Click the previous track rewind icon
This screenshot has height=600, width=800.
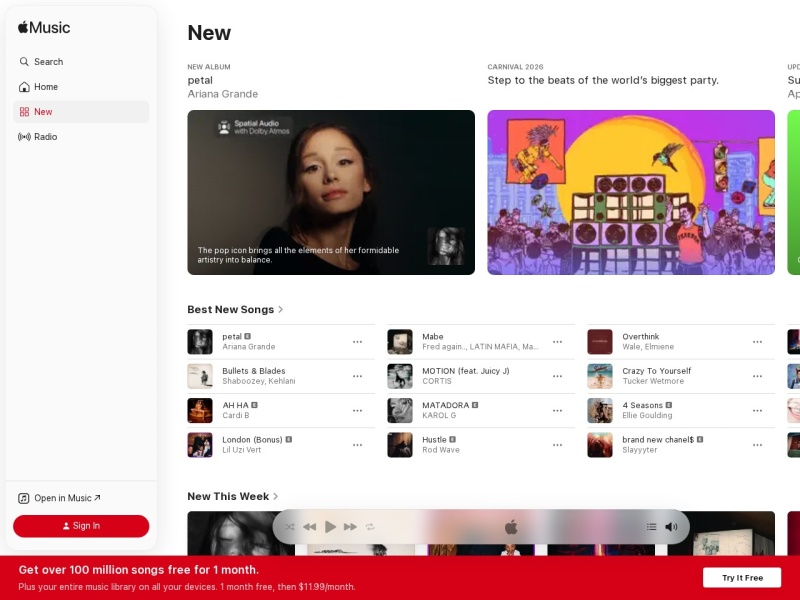pos(309,527)
